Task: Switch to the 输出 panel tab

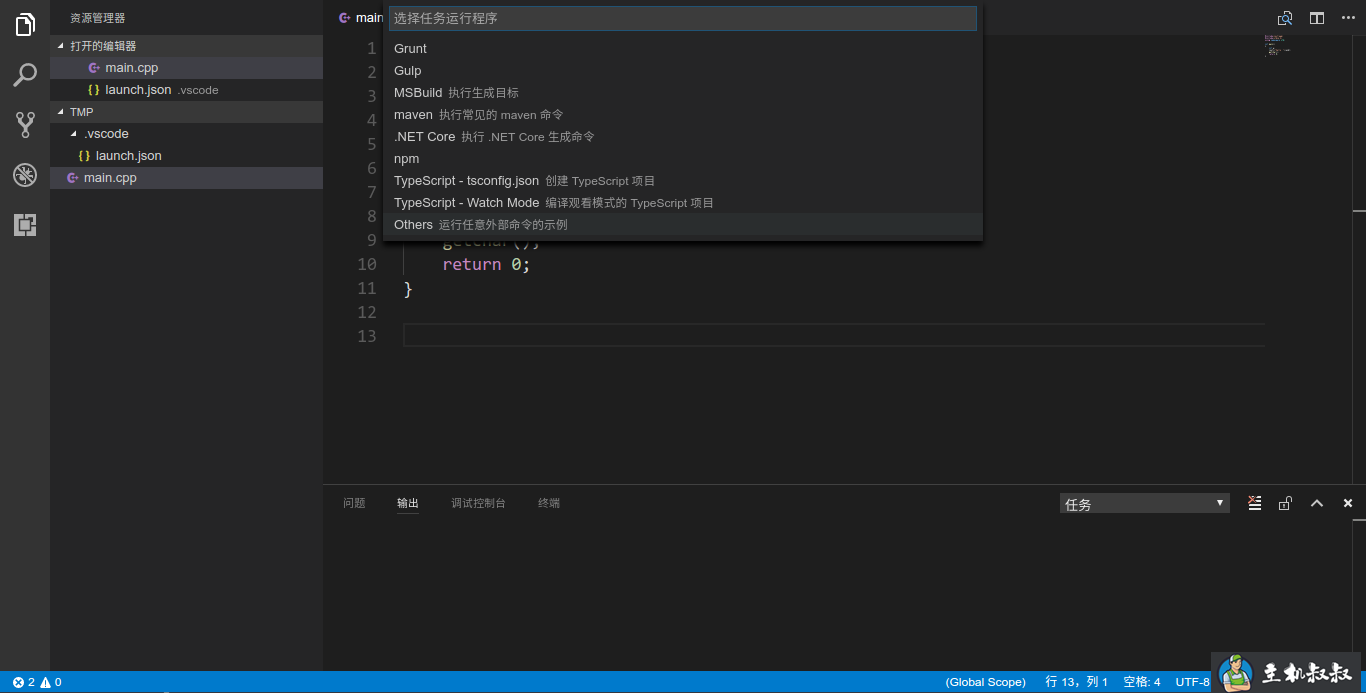Action: click(408, 503)
